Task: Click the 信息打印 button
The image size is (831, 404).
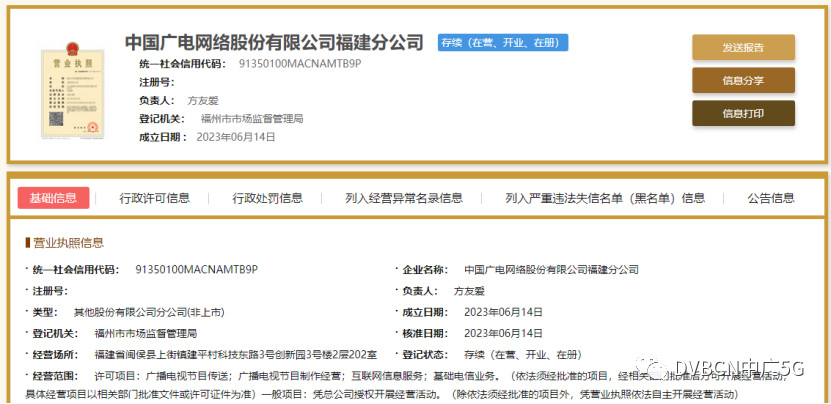Action: 743,113
